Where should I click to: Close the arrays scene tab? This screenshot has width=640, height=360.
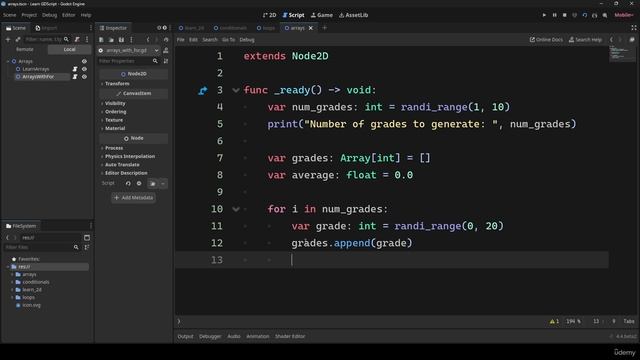click(x=311, y=28)
